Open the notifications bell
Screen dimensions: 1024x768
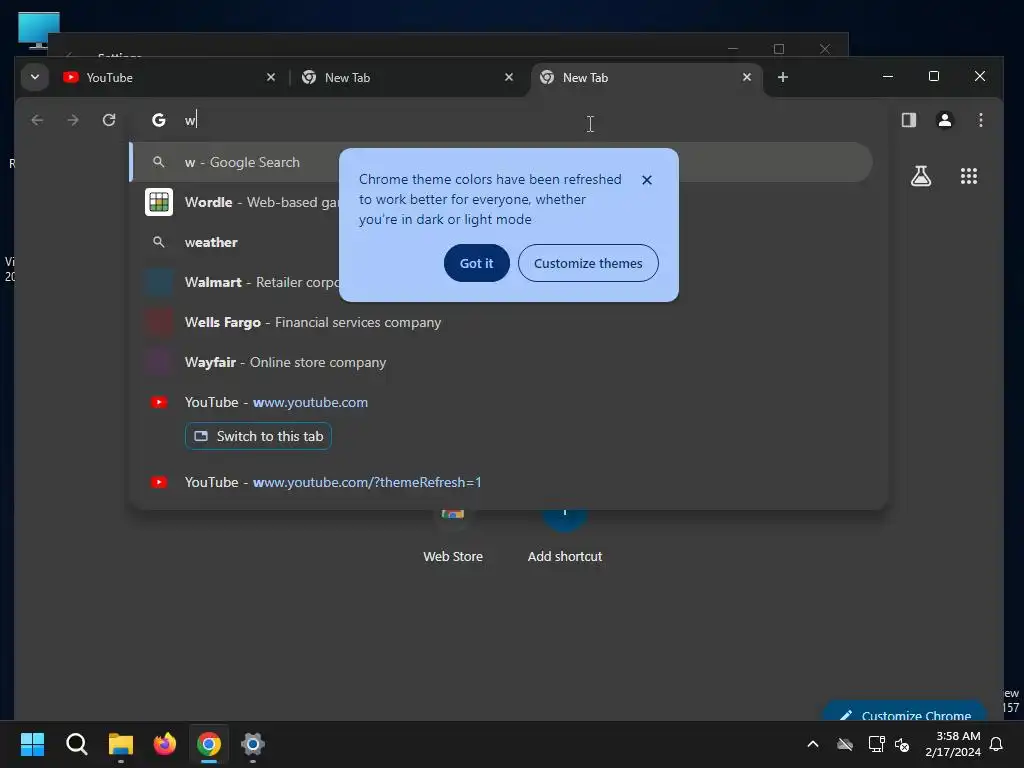point(996,744)
